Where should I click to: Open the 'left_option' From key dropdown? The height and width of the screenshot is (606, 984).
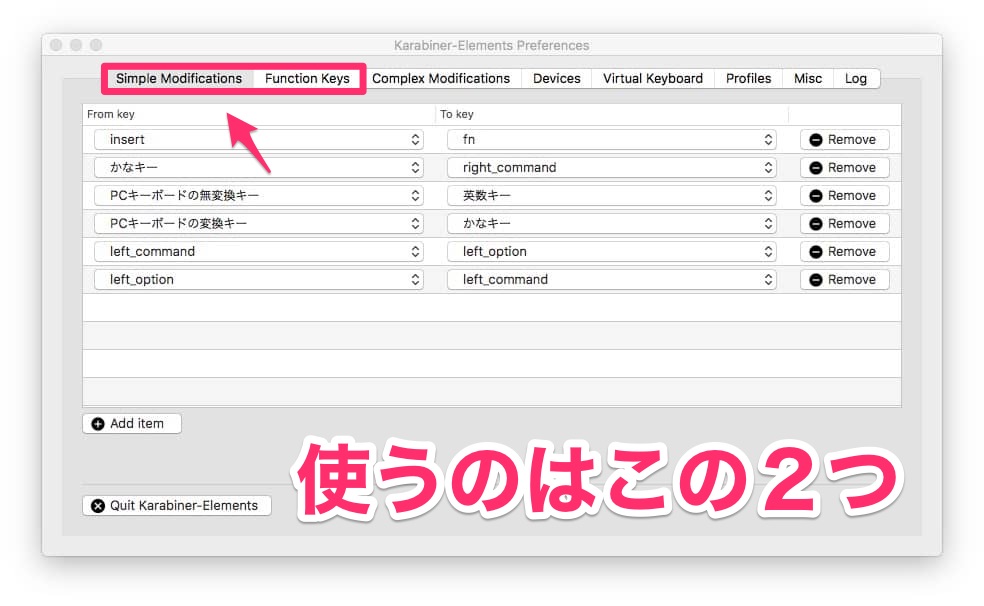[x=259, y=279]
